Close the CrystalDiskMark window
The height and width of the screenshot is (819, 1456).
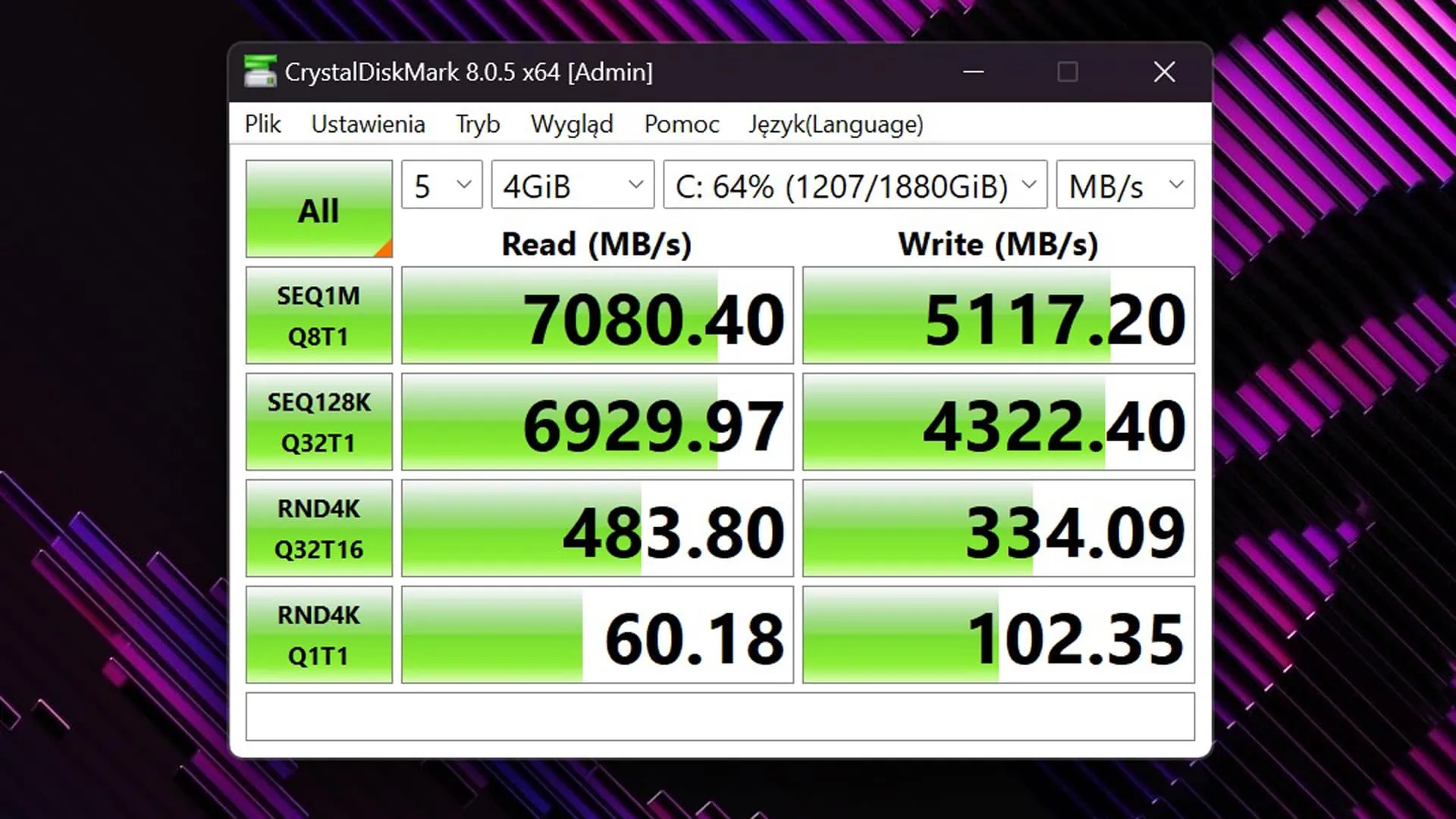click(1164, 72)
